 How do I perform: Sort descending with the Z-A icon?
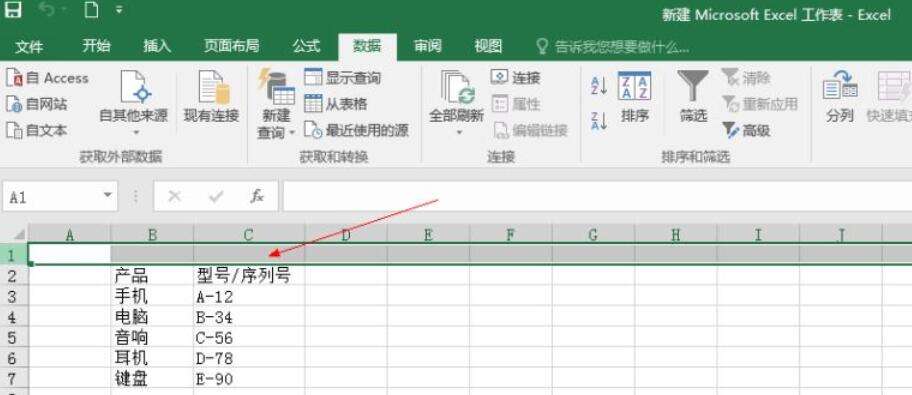[599, 120]
